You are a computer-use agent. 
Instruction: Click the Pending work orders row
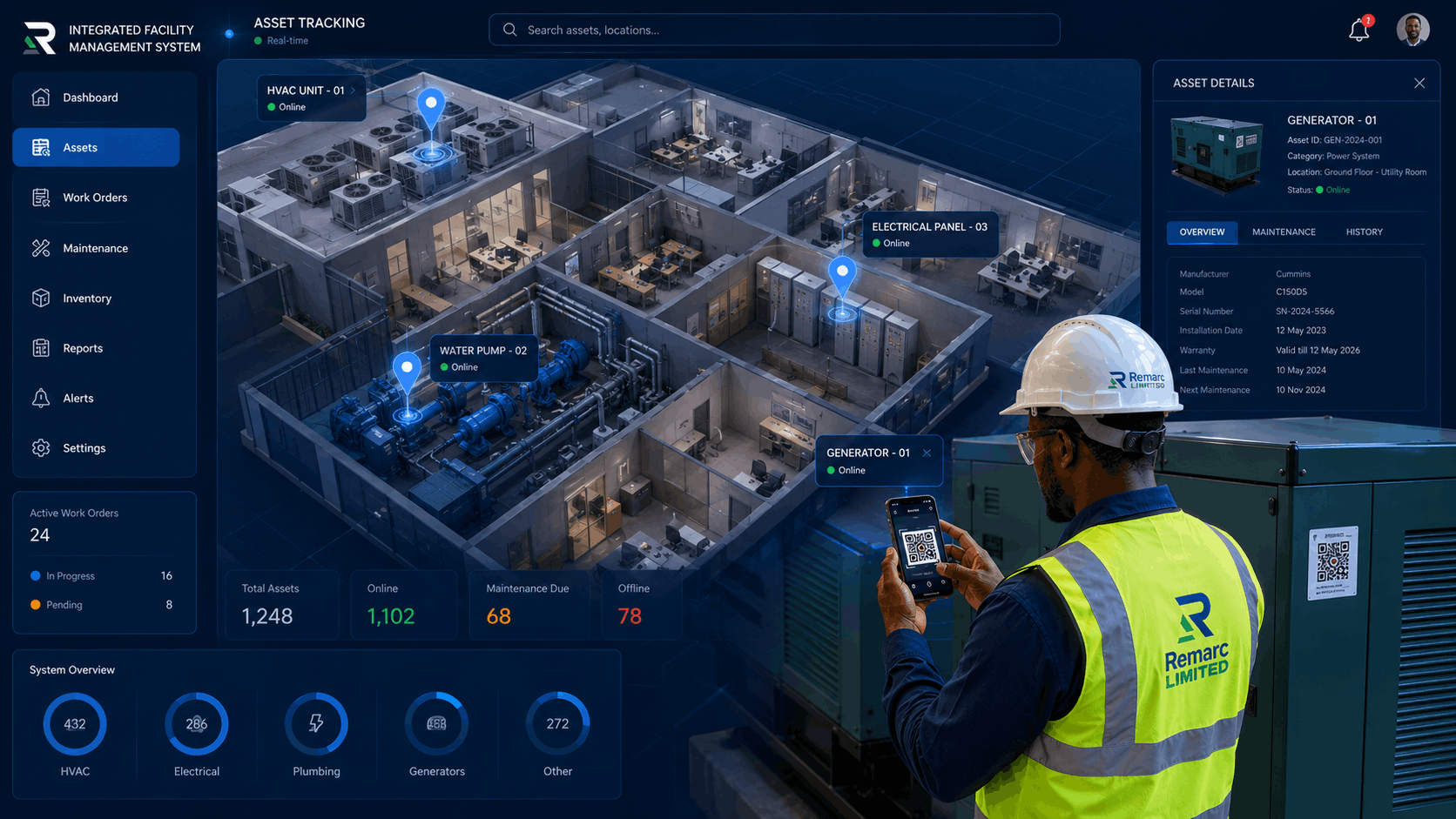[x=101, y=605]
